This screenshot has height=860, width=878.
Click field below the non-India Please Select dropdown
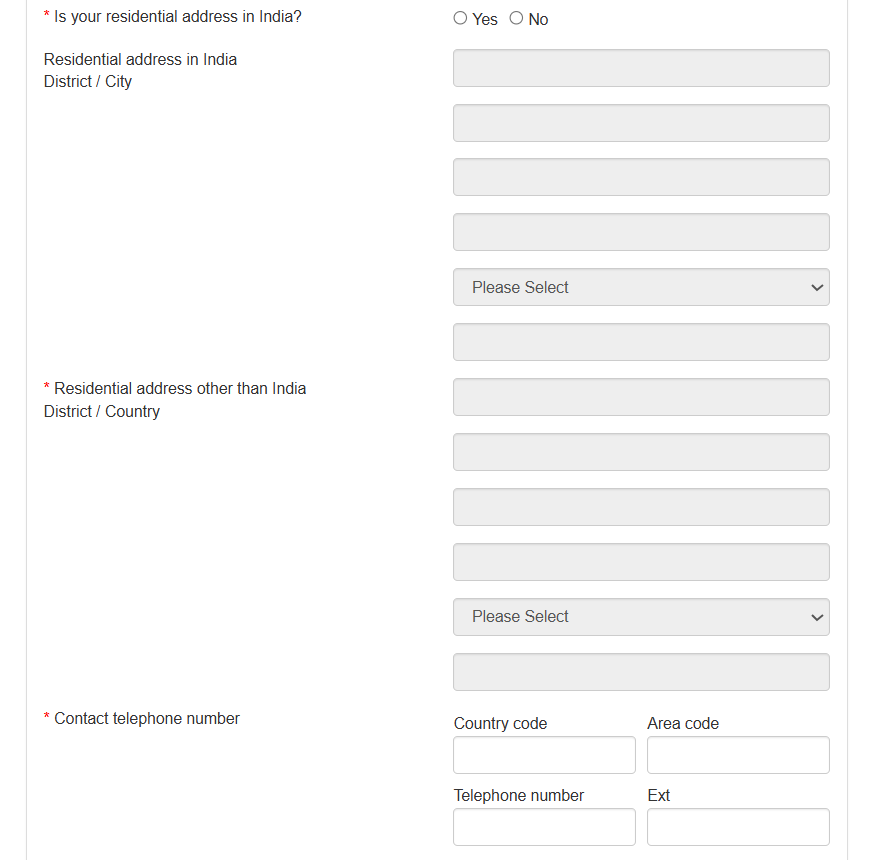641,672
